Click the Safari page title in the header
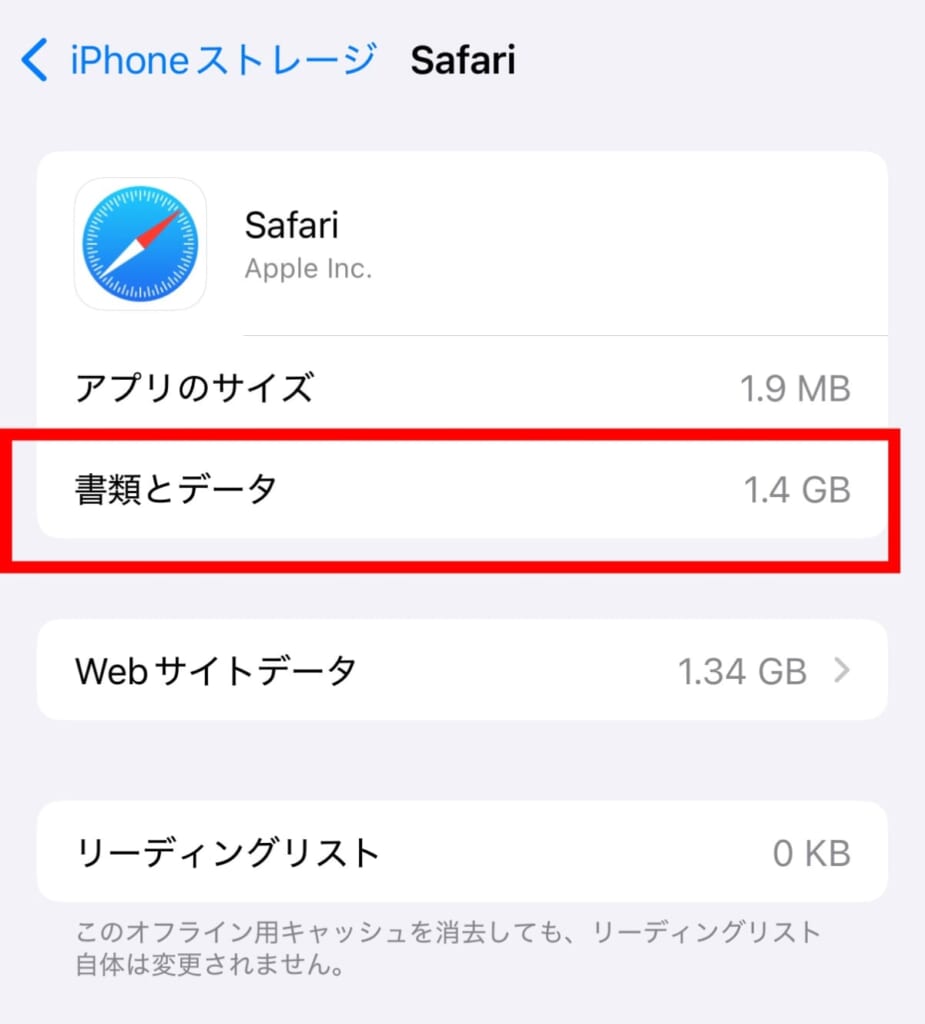Image resolution: width=925 pixels, height=1024 pixels. [462, 60]
